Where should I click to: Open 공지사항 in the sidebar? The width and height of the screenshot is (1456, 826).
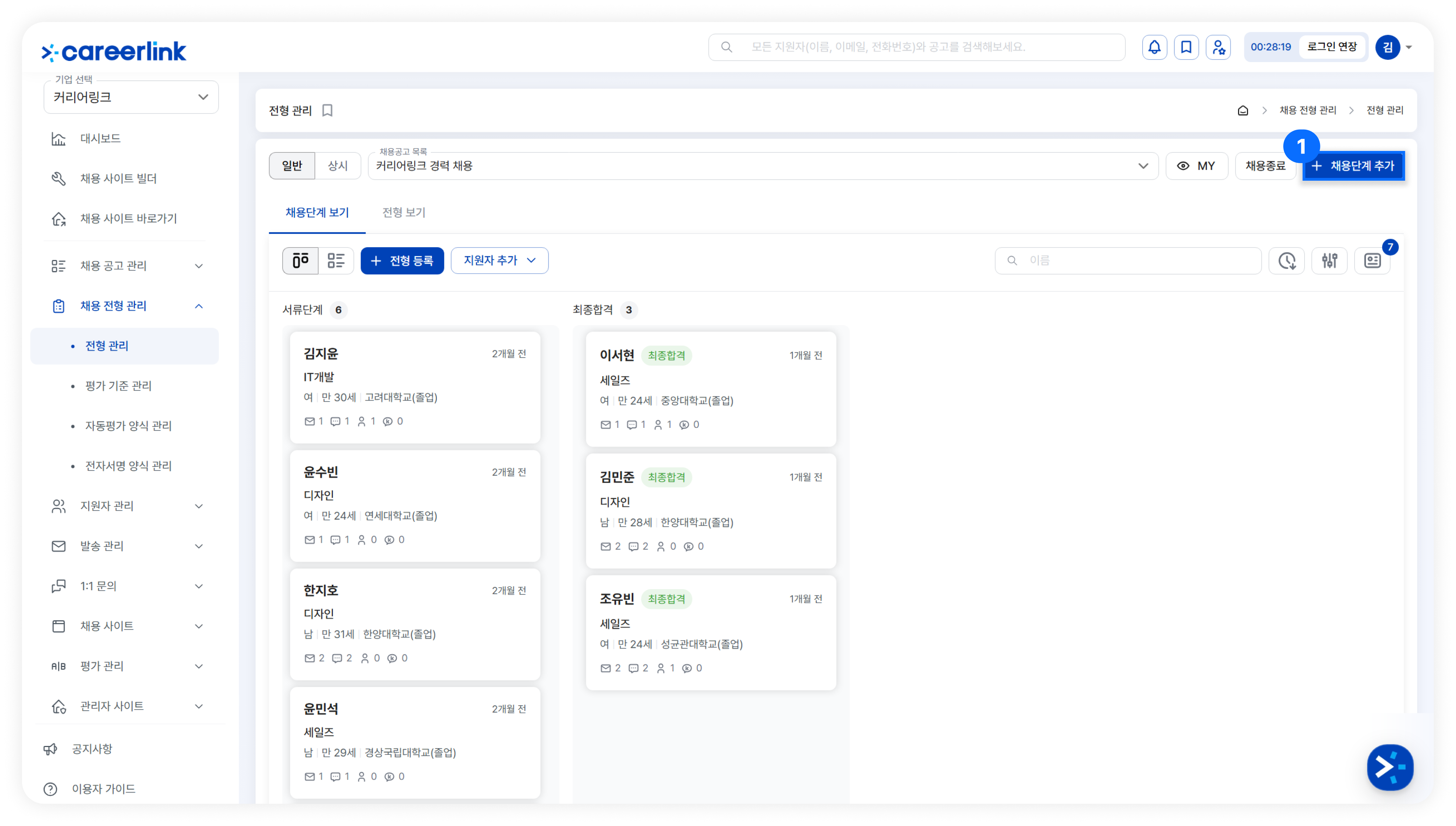coord(92,749)
